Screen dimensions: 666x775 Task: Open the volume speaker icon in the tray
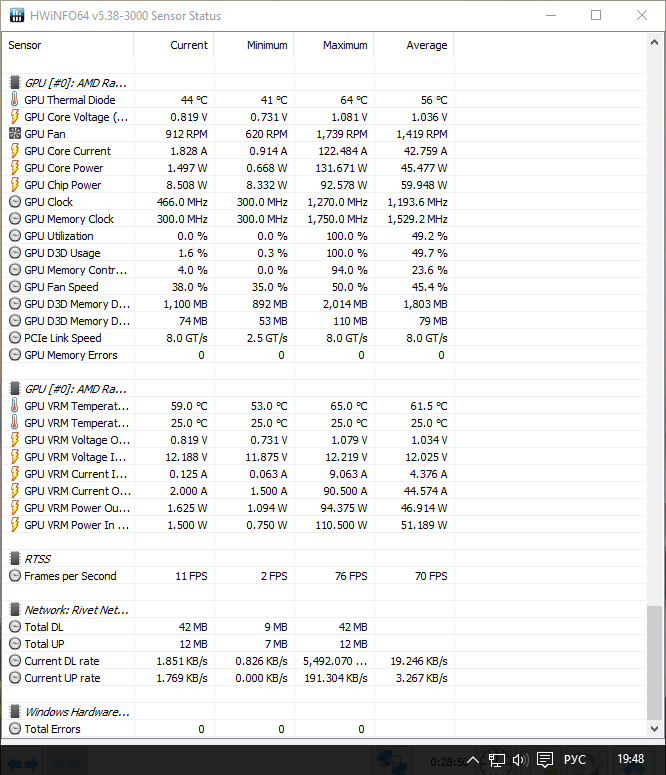pyautogui.click(x=520, y=759)
